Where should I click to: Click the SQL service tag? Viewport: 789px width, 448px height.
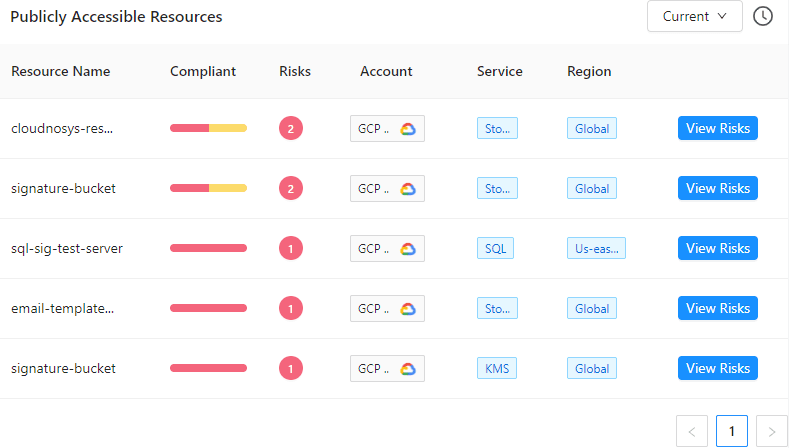pos(495,248)
